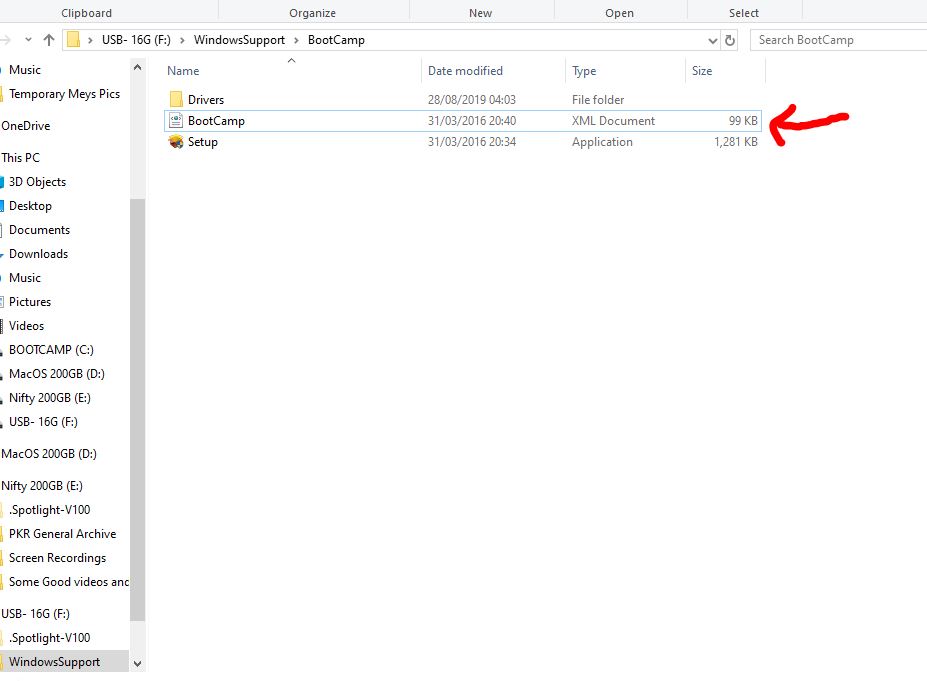This screenshot has width=927, height=681.
Task: Open Screen Recordings folder in sidebar
Action: click(57, 558)
